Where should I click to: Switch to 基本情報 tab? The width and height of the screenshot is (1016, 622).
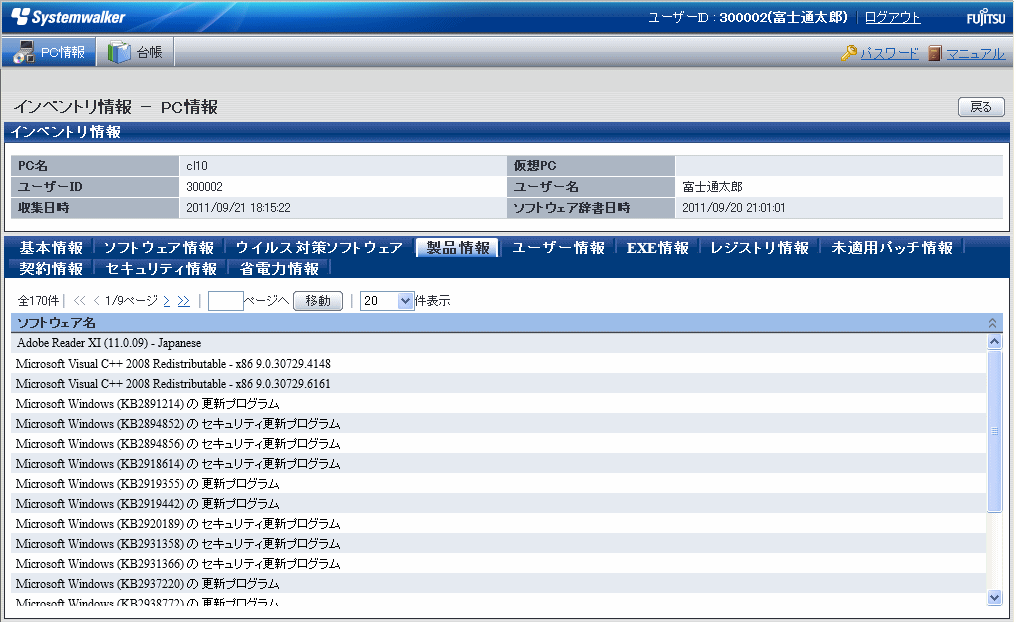51,248
